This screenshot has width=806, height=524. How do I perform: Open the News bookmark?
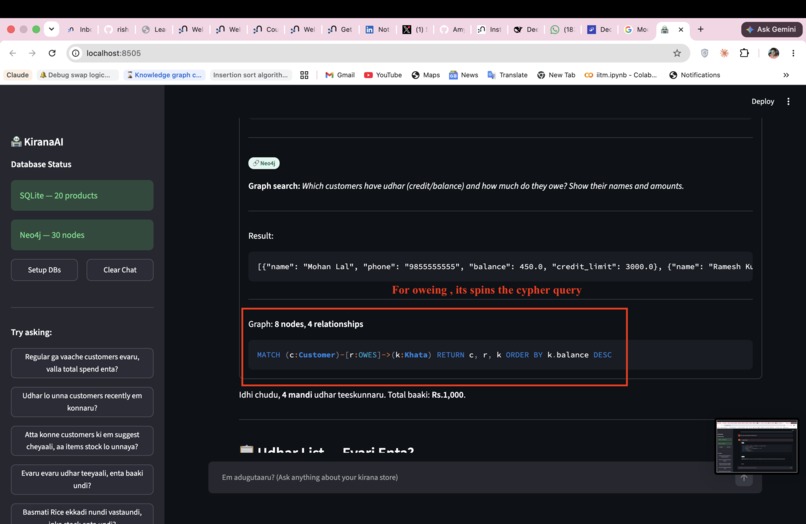coord(463,75)
